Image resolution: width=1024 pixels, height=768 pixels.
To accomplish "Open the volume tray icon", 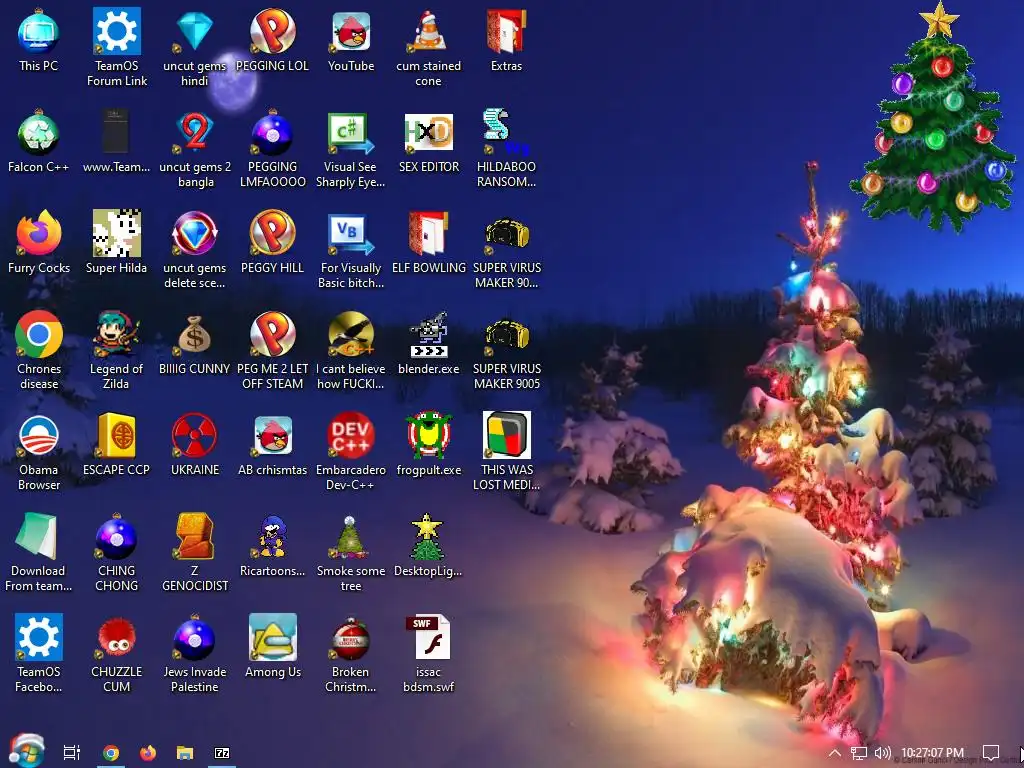I will [x=882, y=753].
